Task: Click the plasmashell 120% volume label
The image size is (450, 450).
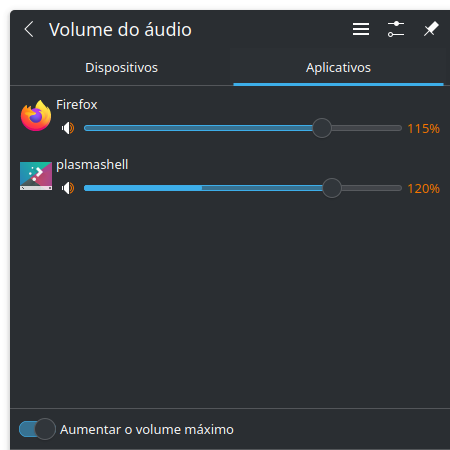Action: point(423,189)
